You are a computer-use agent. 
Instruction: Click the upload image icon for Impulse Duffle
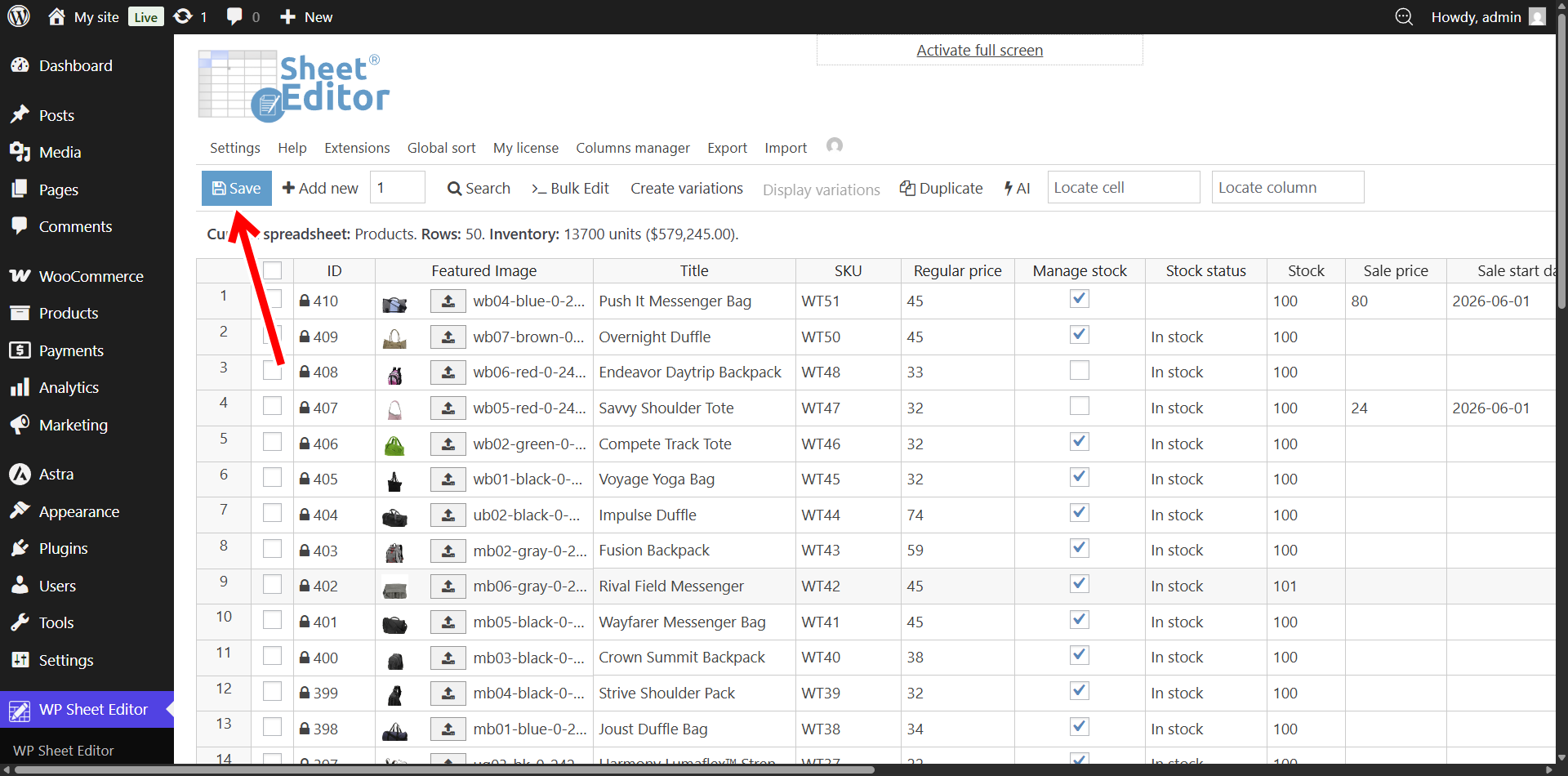pyautogui.click(x=448, y=515)
